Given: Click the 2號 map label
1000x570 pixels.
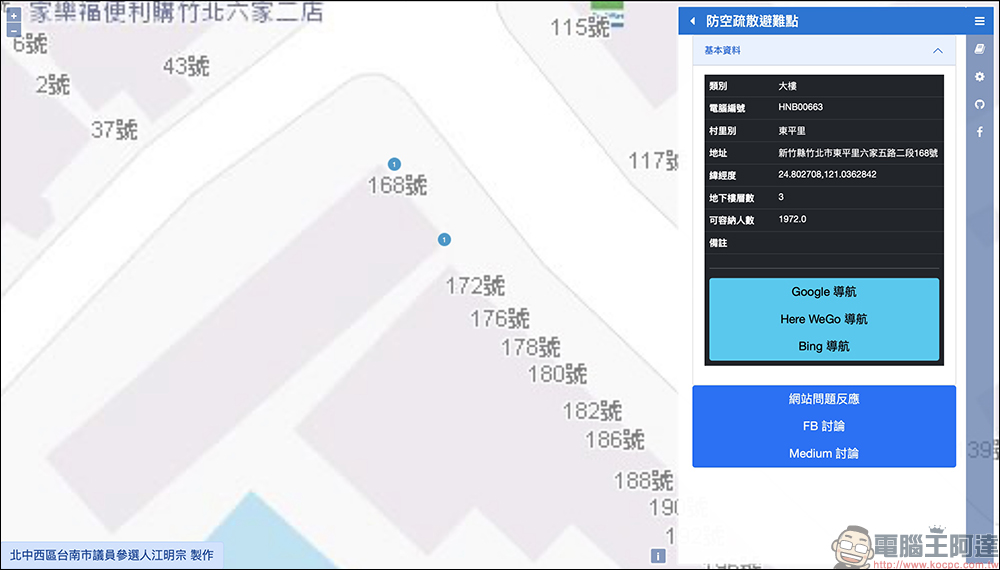Looking at the screenshot, I should point(53,85).
